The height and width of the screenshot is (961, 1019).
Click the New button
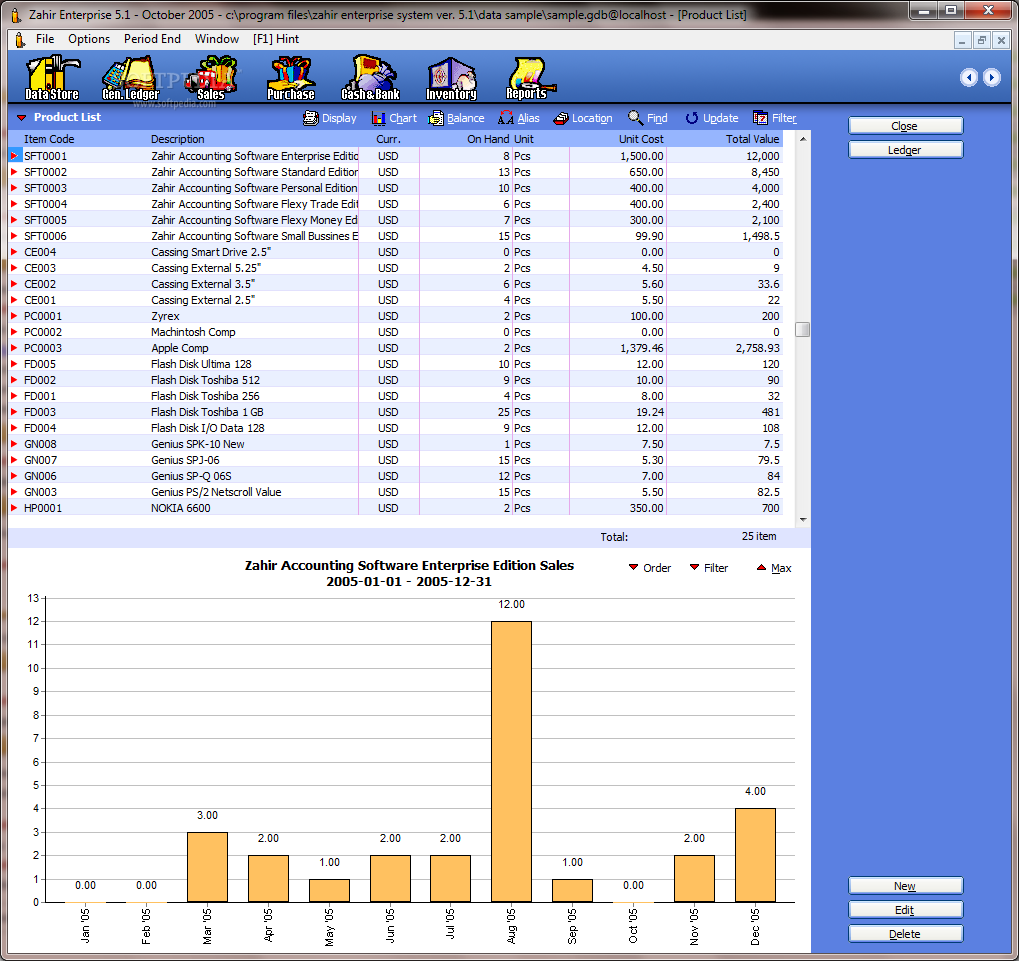pos(905,886)
